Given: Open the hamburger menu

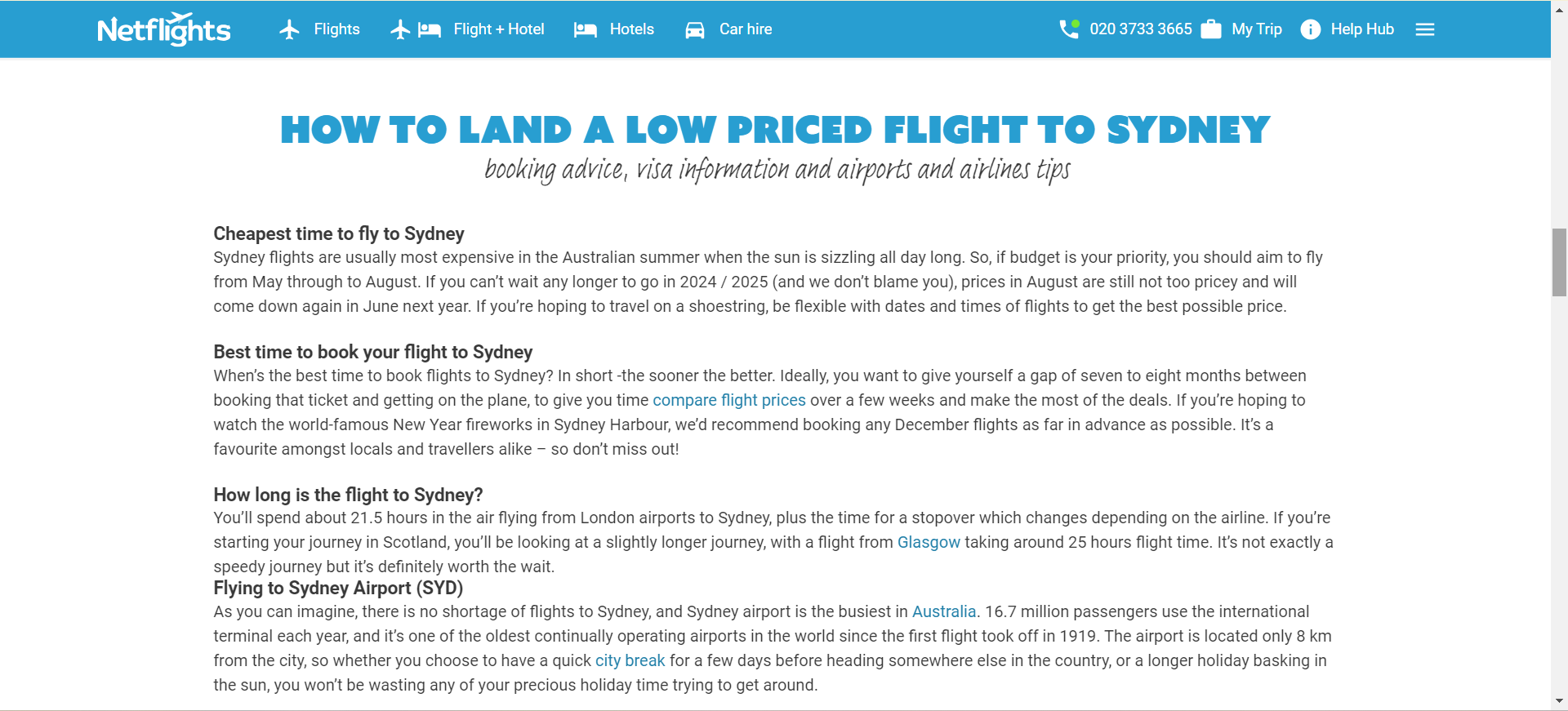Looking at the screenshot, I should point(1425,29).
